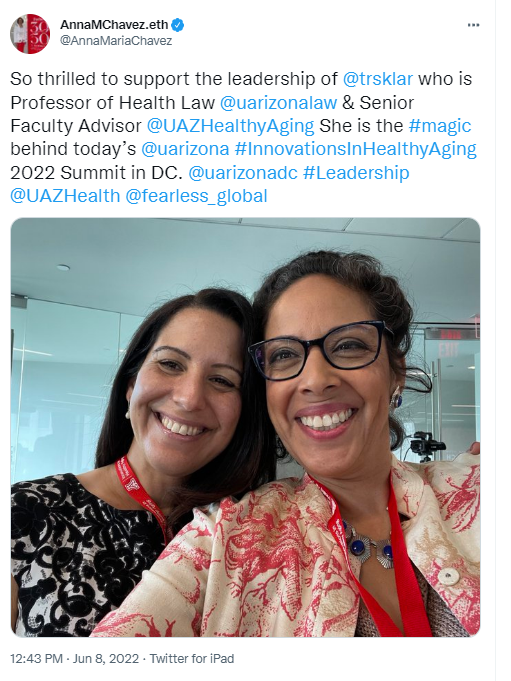Image resolution: width=511 pixels, height=681 pixels.
Task: Open the AnnaMChavez.eth display name
Action: pos(114,25)
